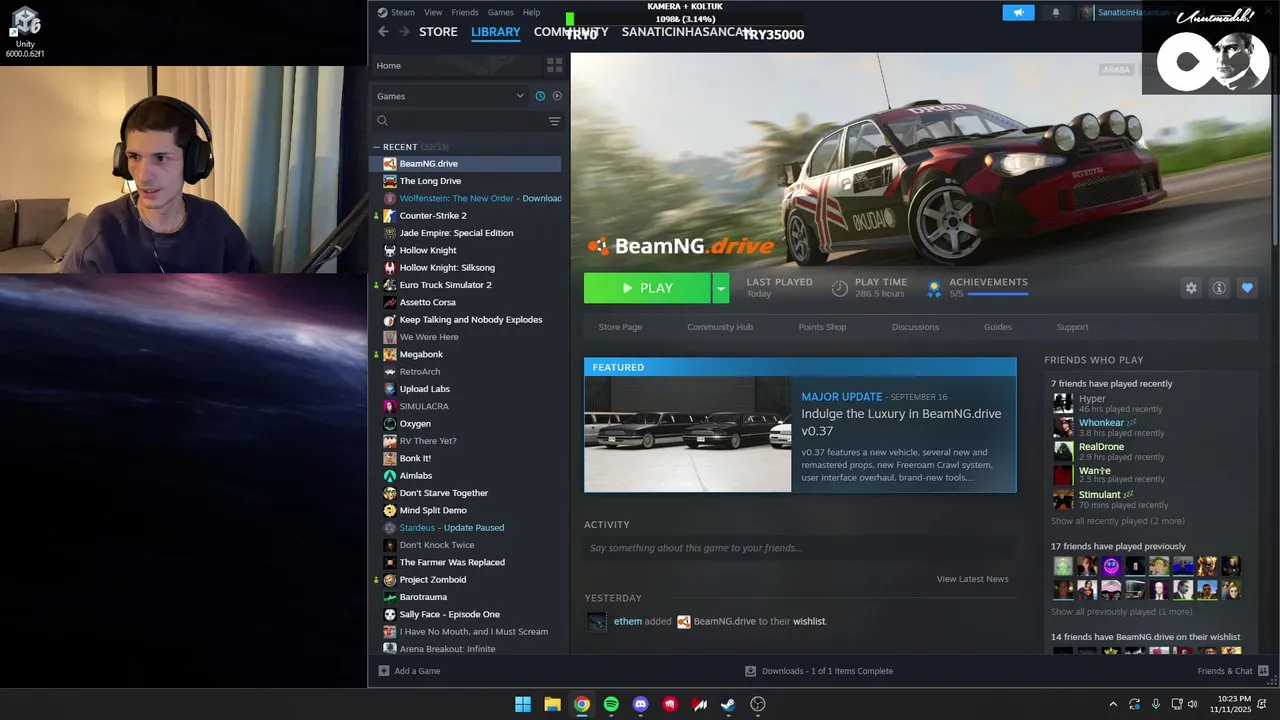
Task: Open Spotify from the taskbar
Action: [x=611, y=704]
